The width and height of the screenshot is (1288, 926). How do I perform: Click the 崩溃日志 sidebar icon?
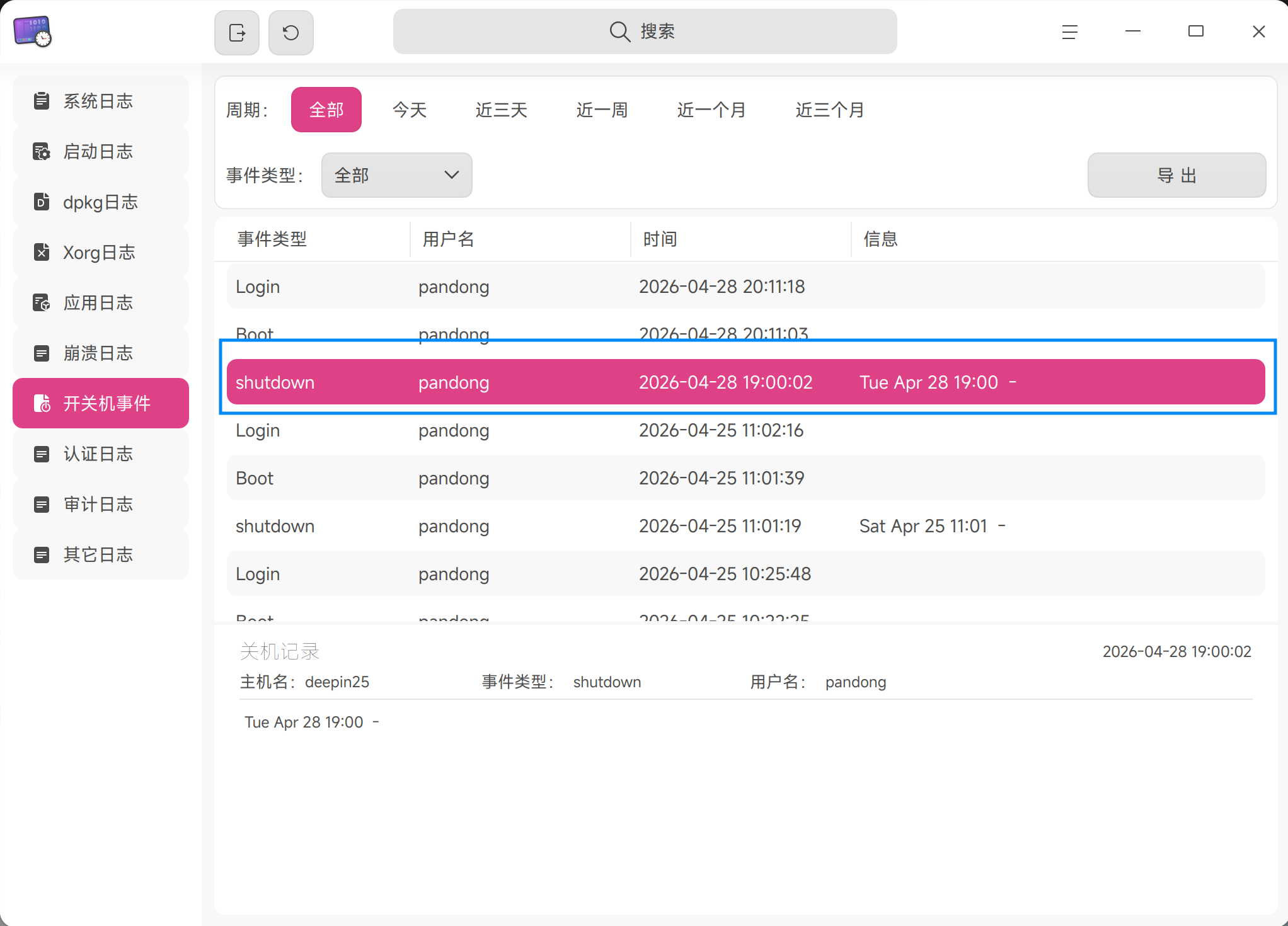[x=42, y=353]
